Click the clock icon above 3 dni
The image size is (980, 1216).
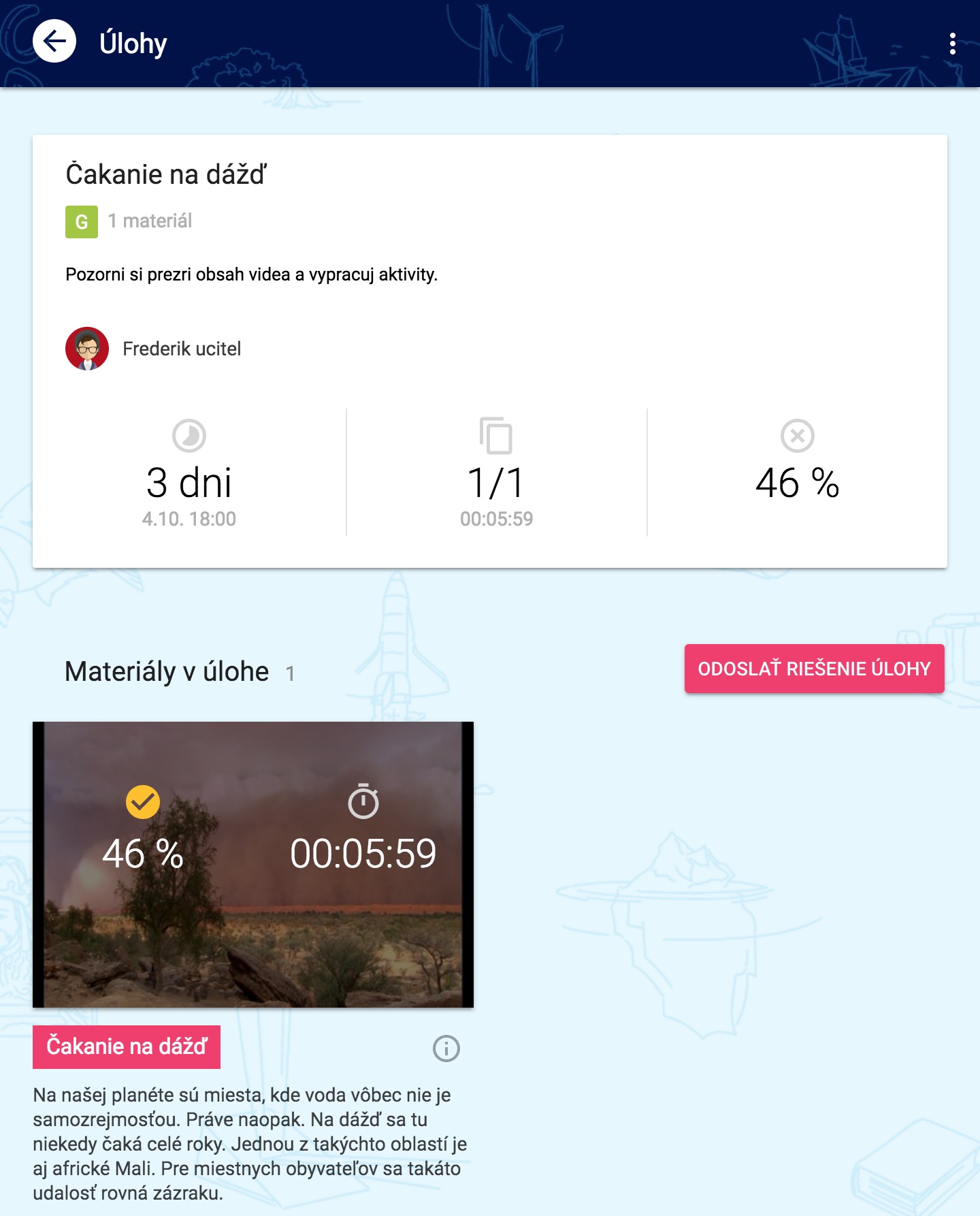[189, 436]
